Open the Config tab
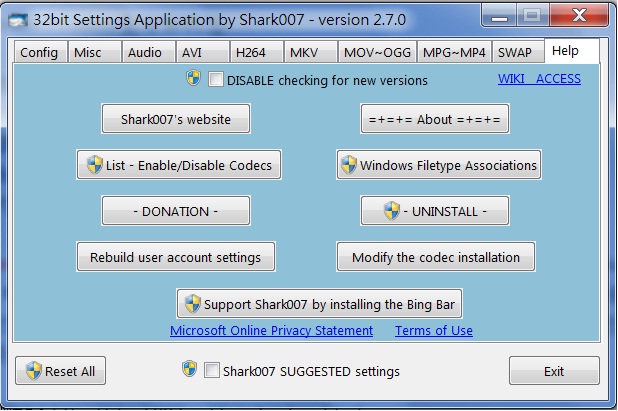 point(41,52)
